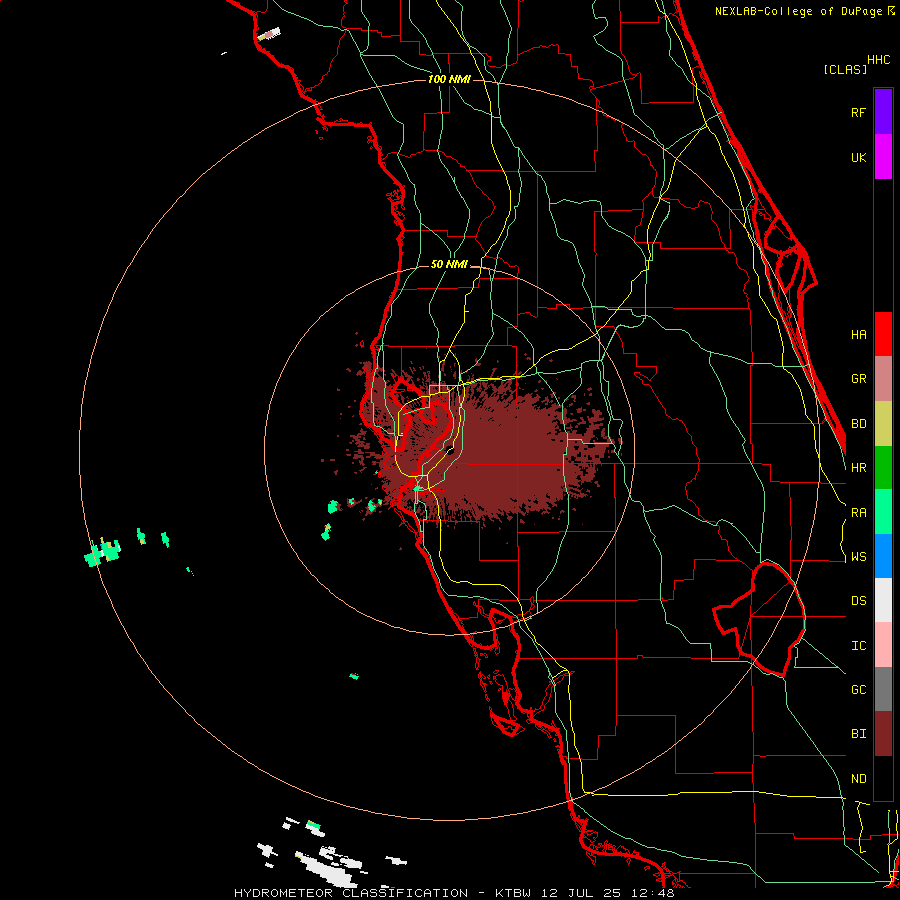This screenshot has height=900, width=900.
Task: Click the "UK" legend label
Action: click(858, 157)
